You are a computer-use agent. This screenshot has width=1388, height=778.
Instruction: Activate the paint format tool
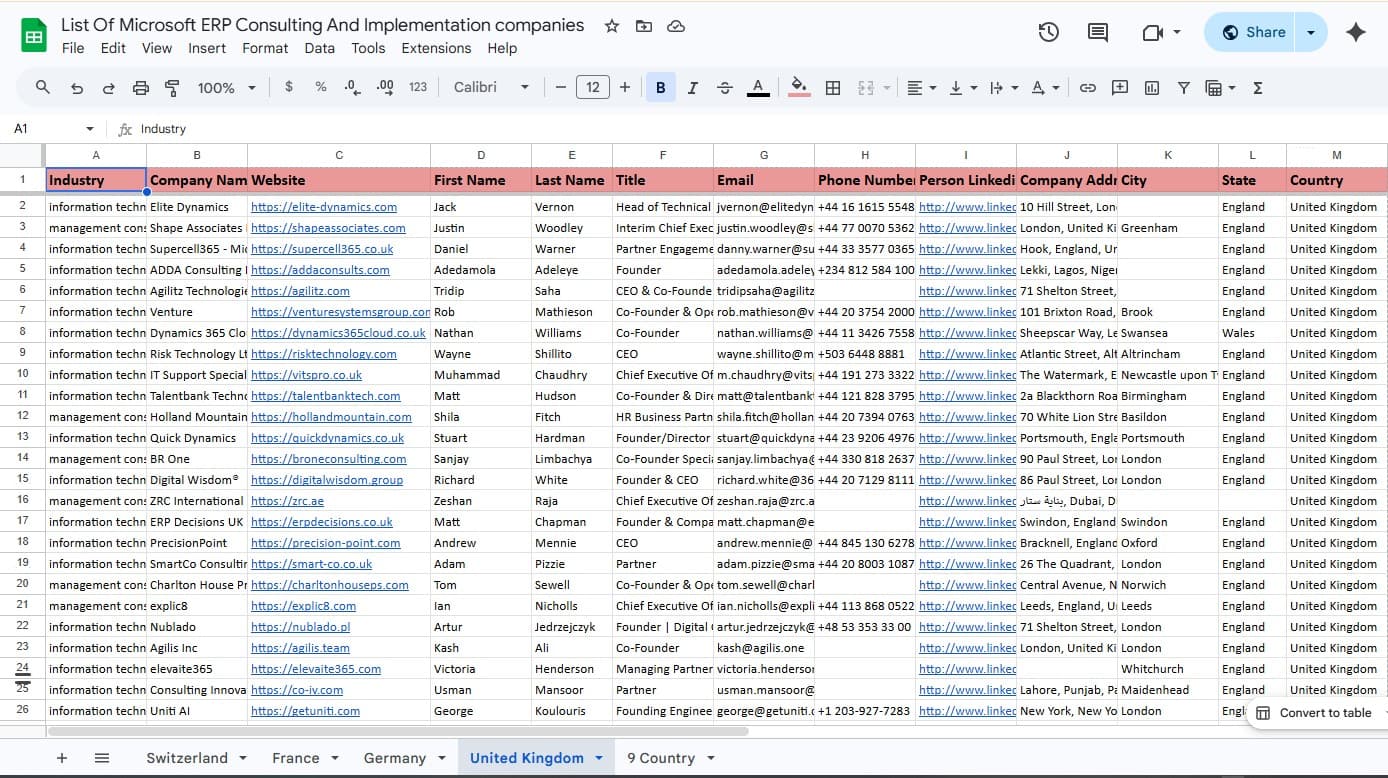pyautogui.click(x=172, y=88)
